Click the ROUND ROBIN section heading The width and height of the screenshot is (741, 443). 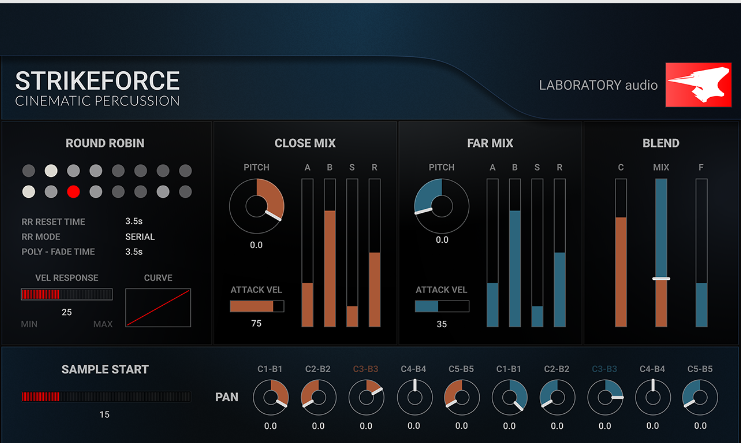click(105, 143)
